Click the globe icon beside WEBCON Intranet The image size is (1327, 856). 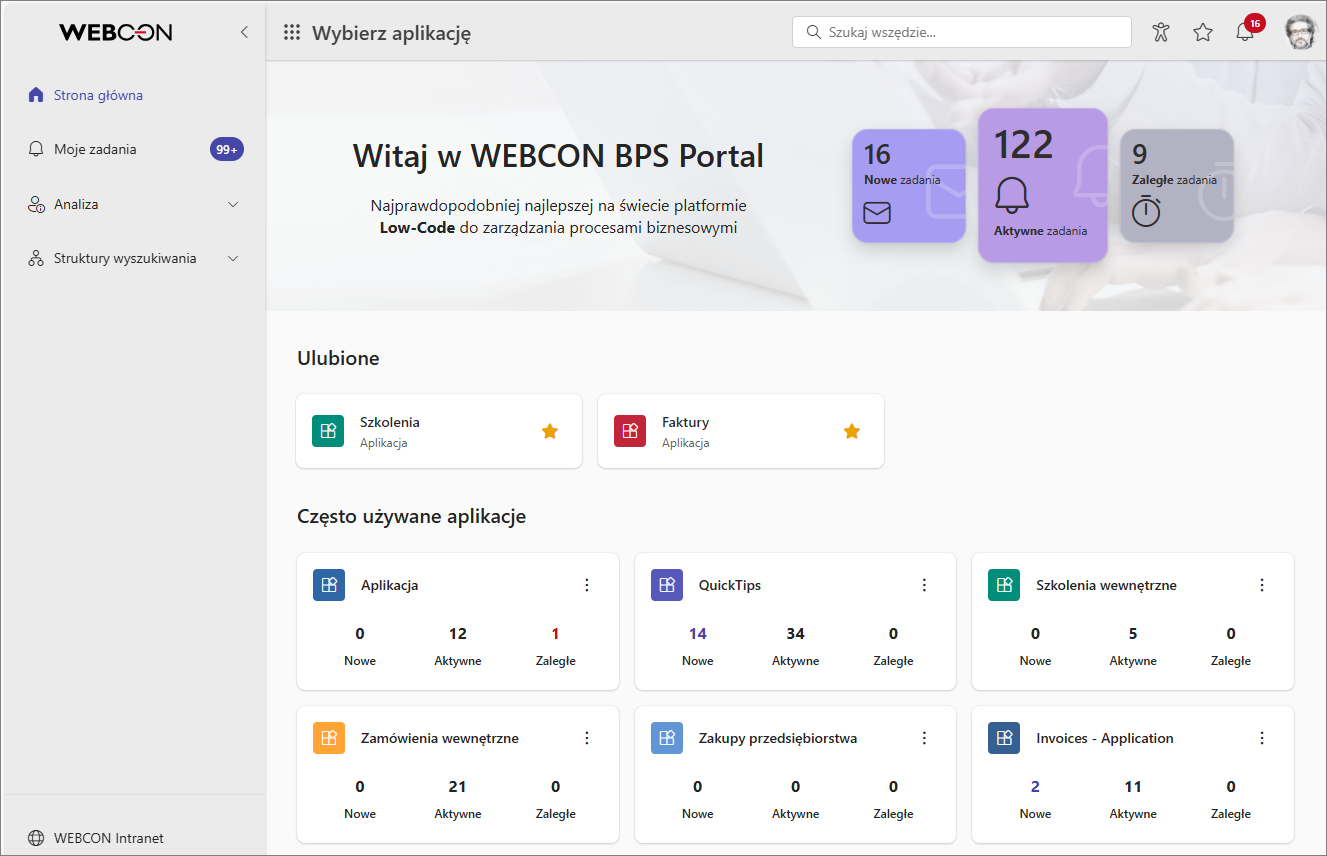[36, 838]
